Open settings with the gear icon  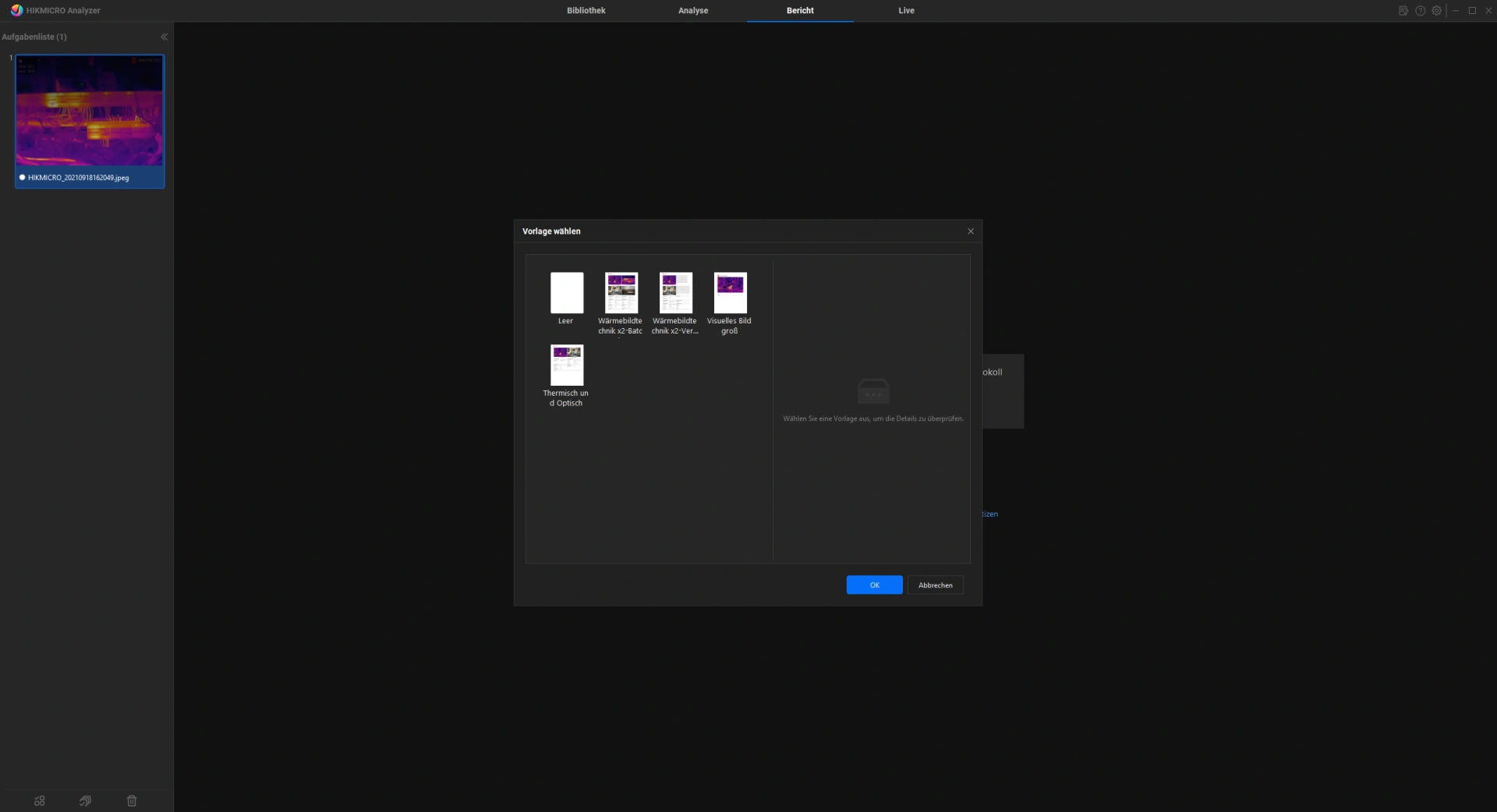click(1436, 11)
